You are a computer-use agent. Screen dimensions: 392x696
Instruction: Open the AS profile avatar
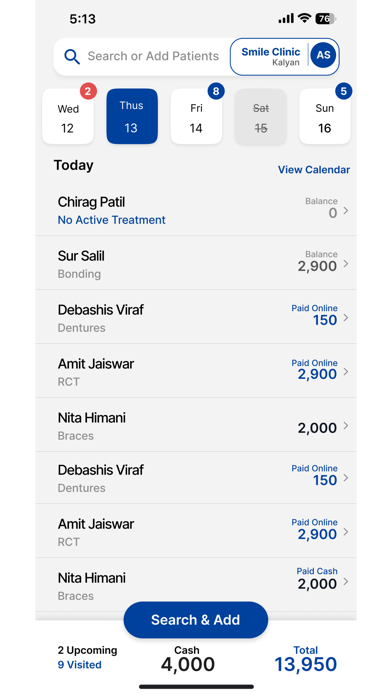click(323, 55)
